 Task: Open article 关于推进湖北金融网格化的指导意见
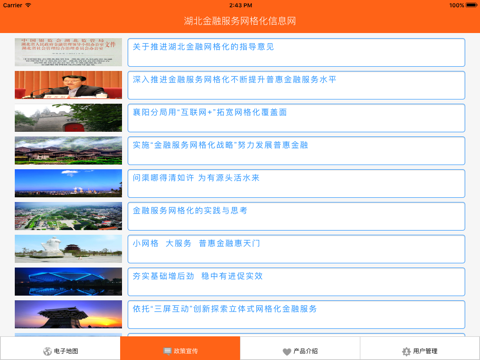point(296,52)
